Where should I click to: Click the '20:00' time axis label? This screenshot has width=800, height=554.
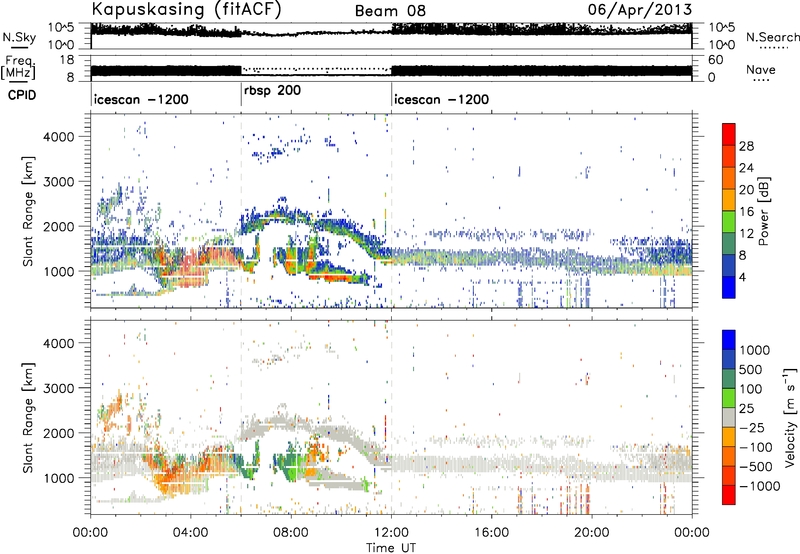pos(591,533)
